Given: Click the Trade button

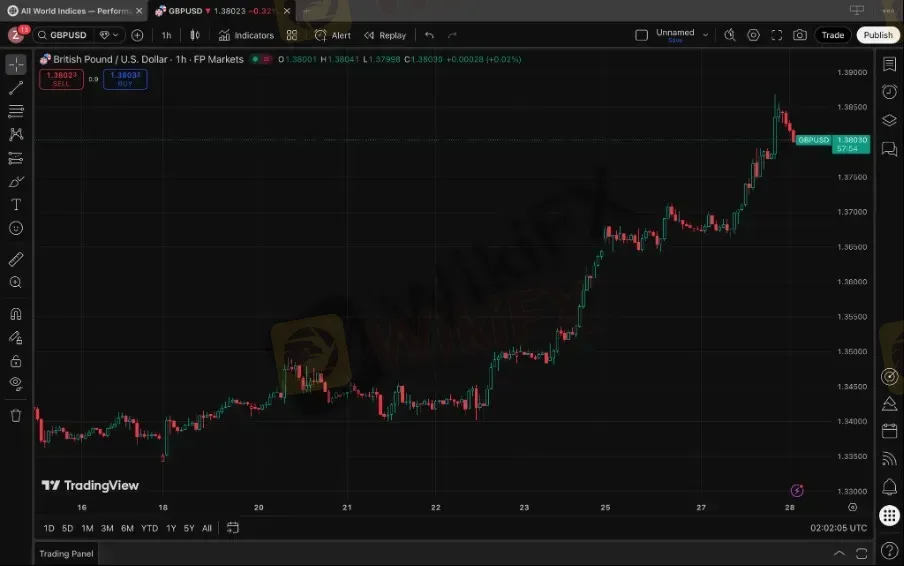Looking at the screenshot, I should [x=833, y=35].
